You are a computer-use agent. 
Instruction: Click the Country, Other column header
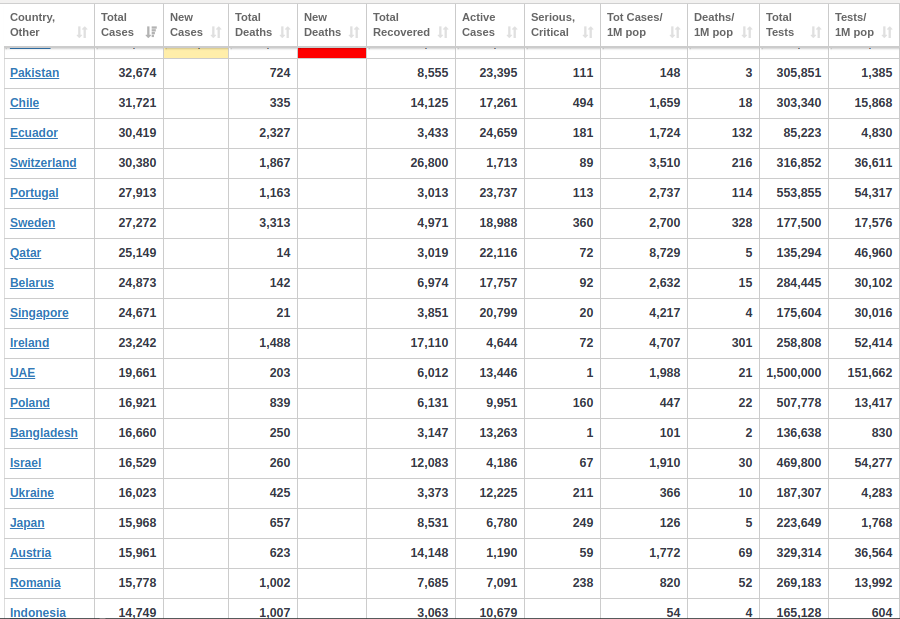click(x=49, y=25)
